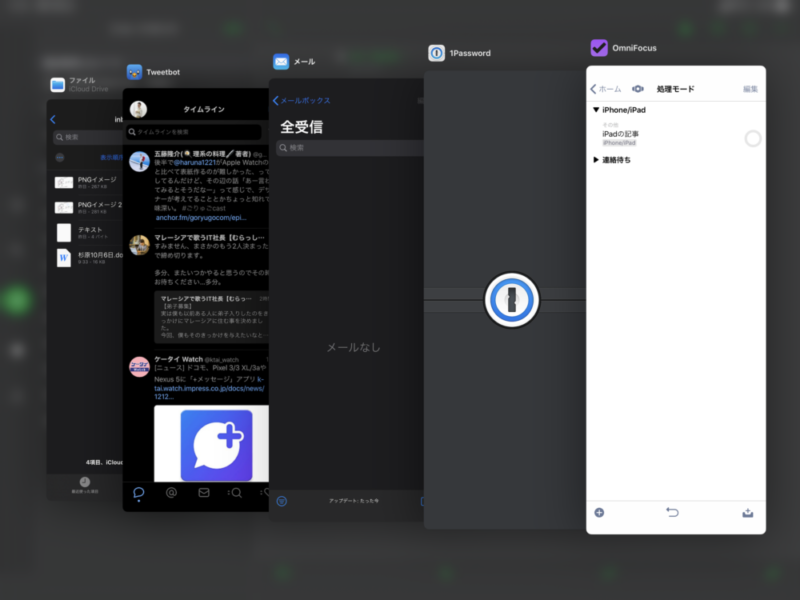This screenshot has width=800, height=600.
Task: Select the 全受信 mailbox title
Action: (302, 127)
